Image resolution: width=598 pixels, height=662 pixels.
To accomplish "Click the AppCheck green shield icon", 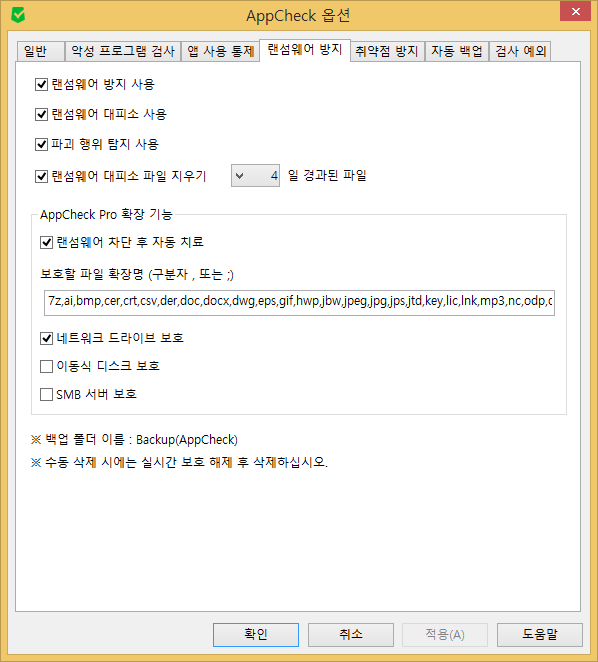I will click(x=18, y=16).
